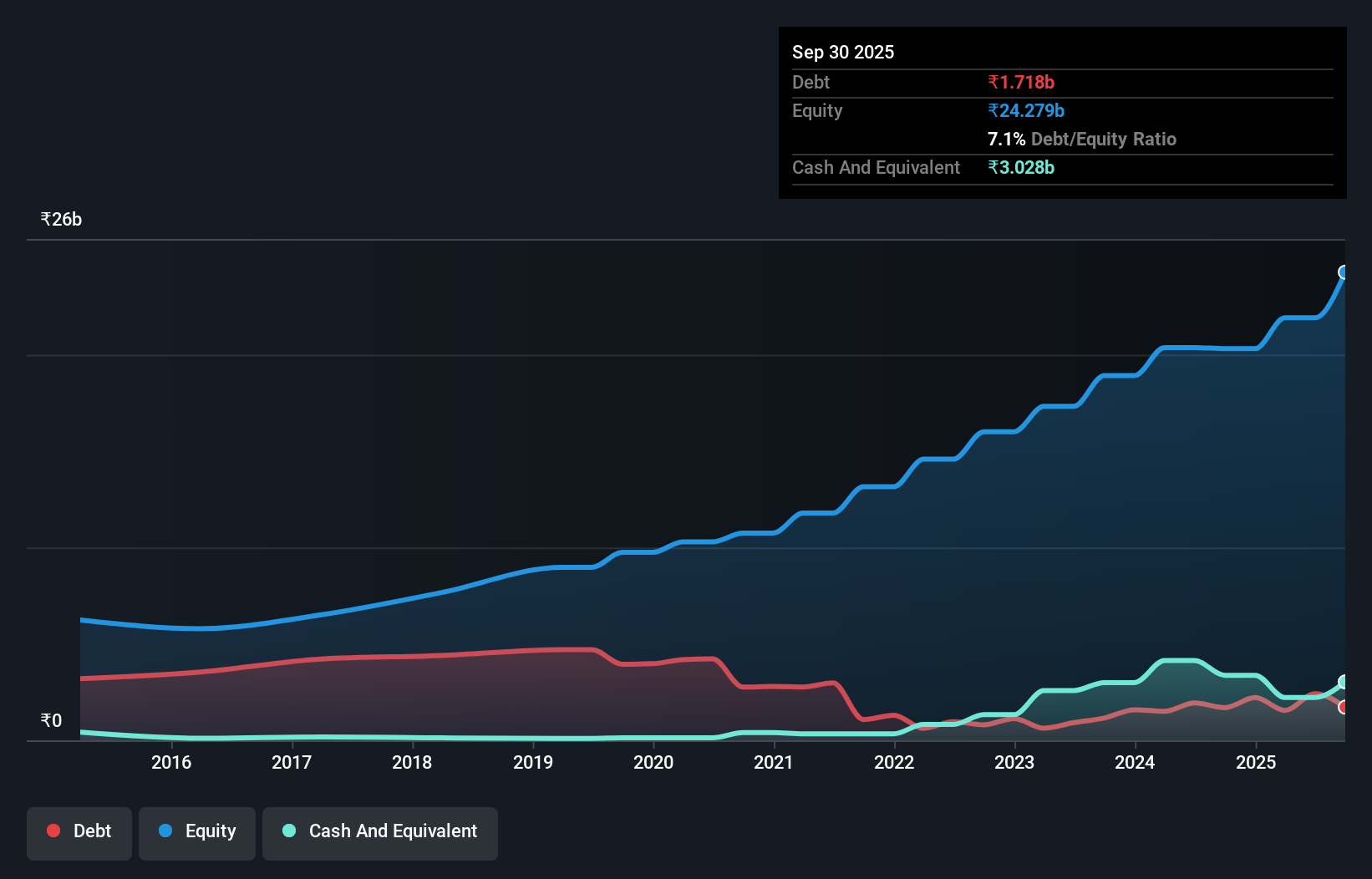Click the ₹0 y-axis label

(x=51, y=721)
